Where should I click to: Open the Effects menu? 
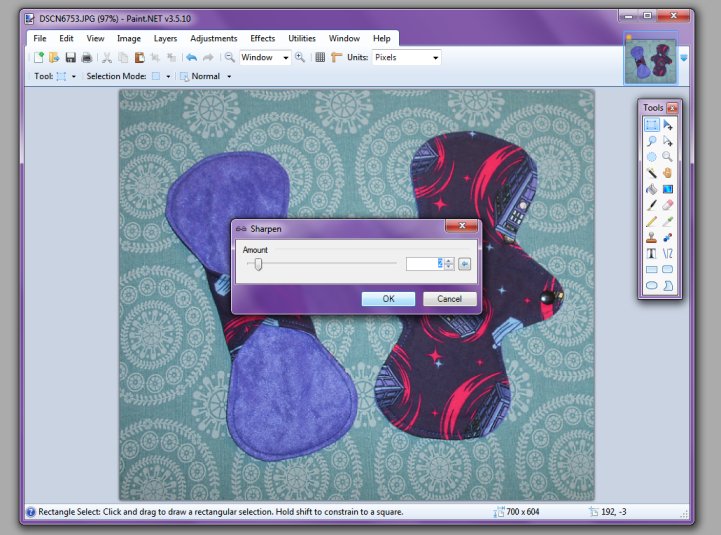click(262, 38)
